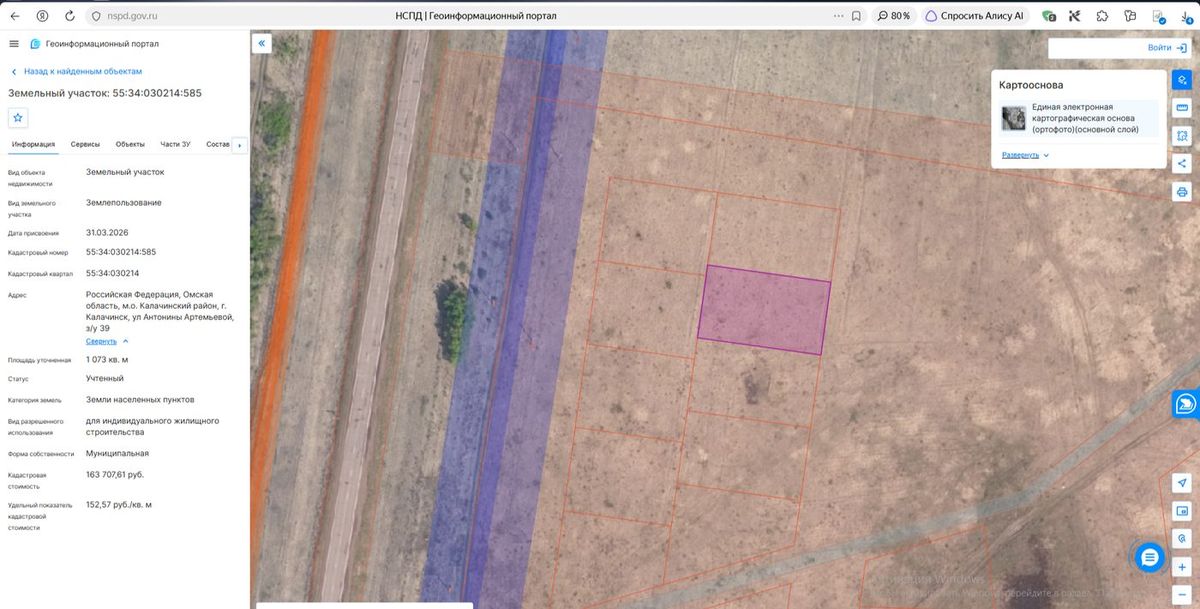Select the orthophoto base layer thumbnail
The height and width of the screenshot is (609, 1200).
[1014, 119]
